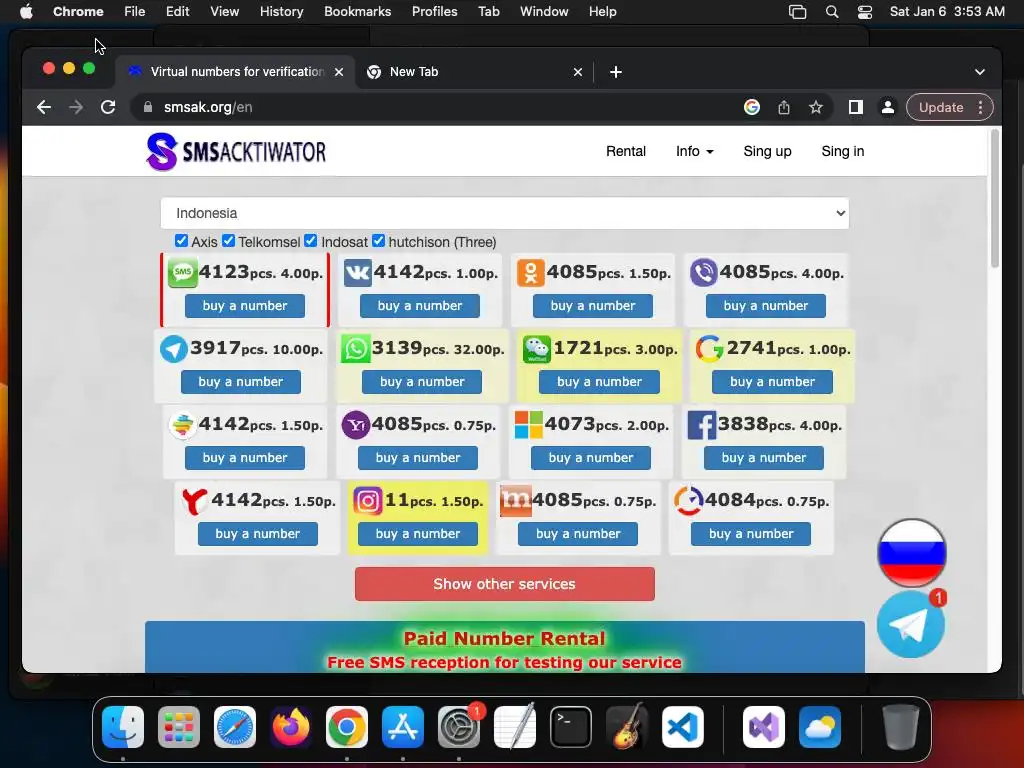Open the Indonesia country dropdown
Image resolution: width=1024 pixels, height=768 pixels.
point(505,214)
